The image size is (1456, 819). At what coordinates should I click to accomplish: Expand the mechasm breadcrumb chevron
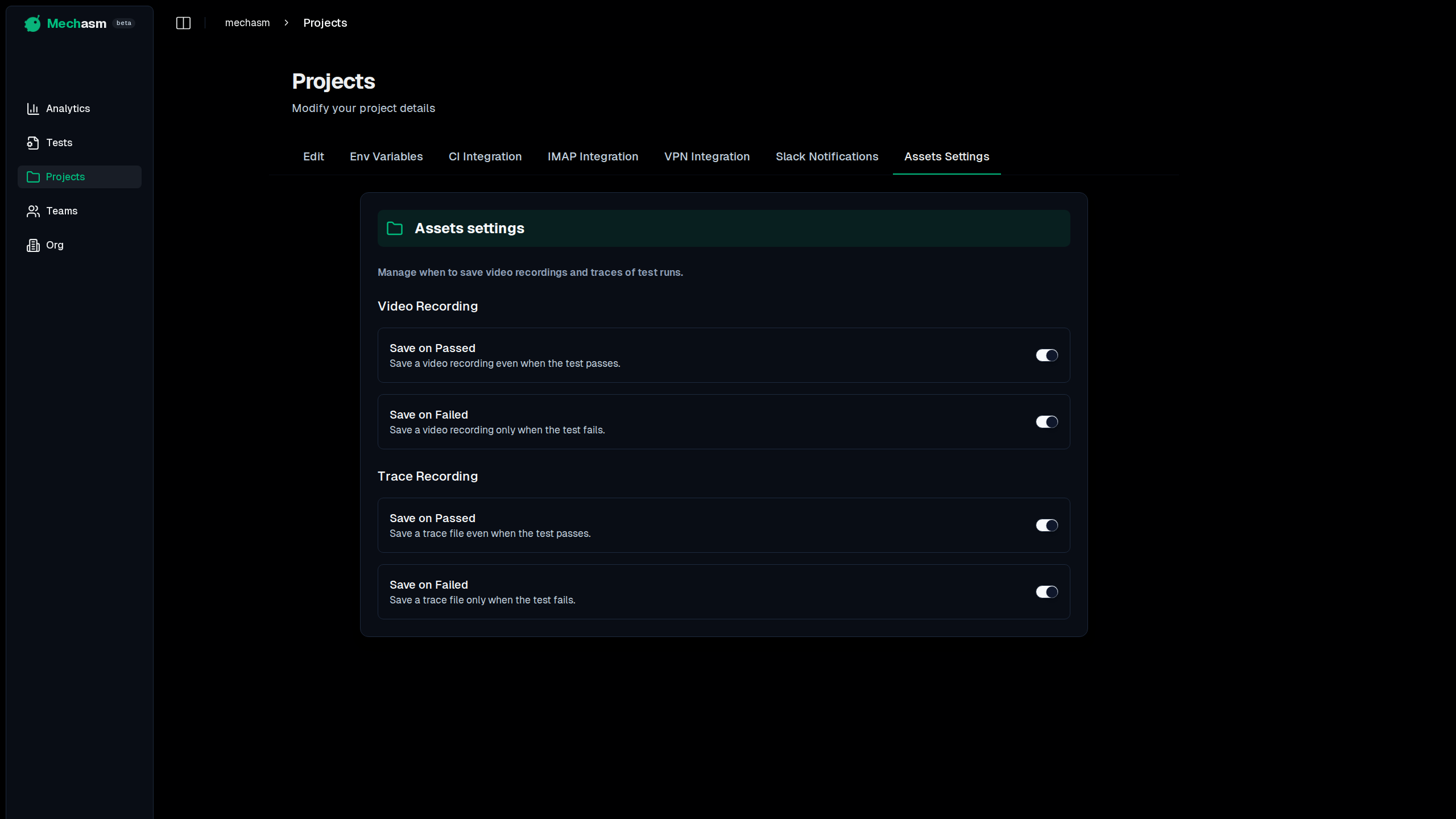(287, 23)
